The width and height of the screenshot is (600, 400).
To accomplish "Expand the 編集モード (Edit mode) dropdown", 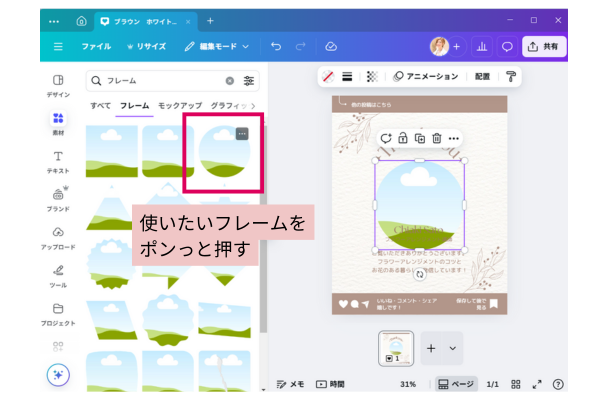I will pyautogui.click(x=217, y=46).
